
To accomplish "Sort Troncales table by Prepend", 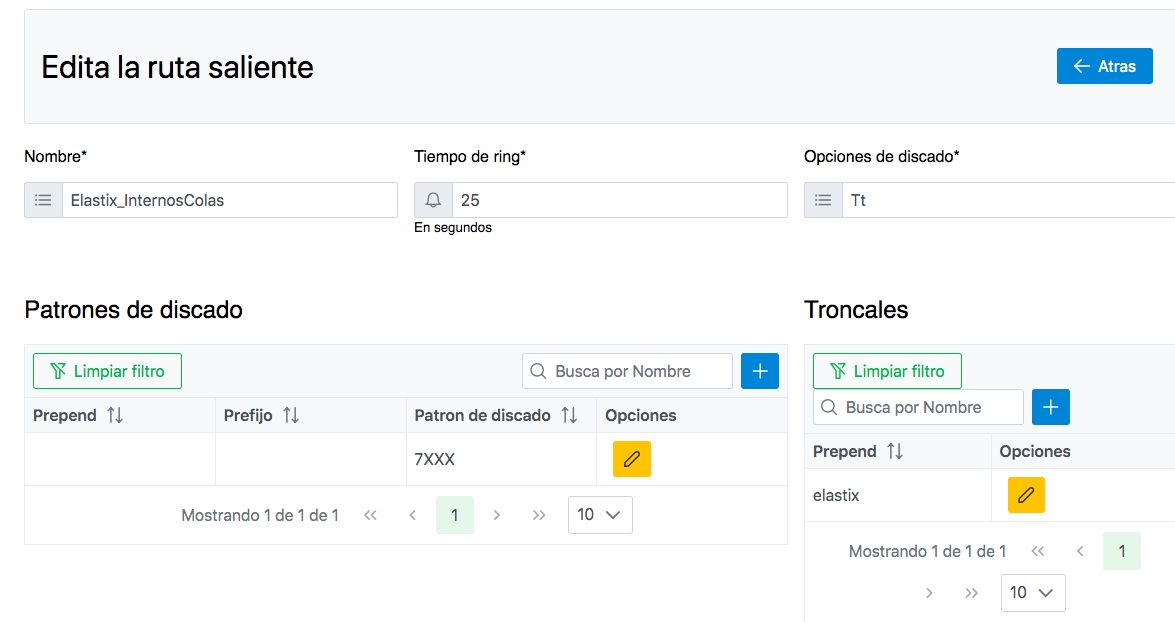I will coord(895,451).
